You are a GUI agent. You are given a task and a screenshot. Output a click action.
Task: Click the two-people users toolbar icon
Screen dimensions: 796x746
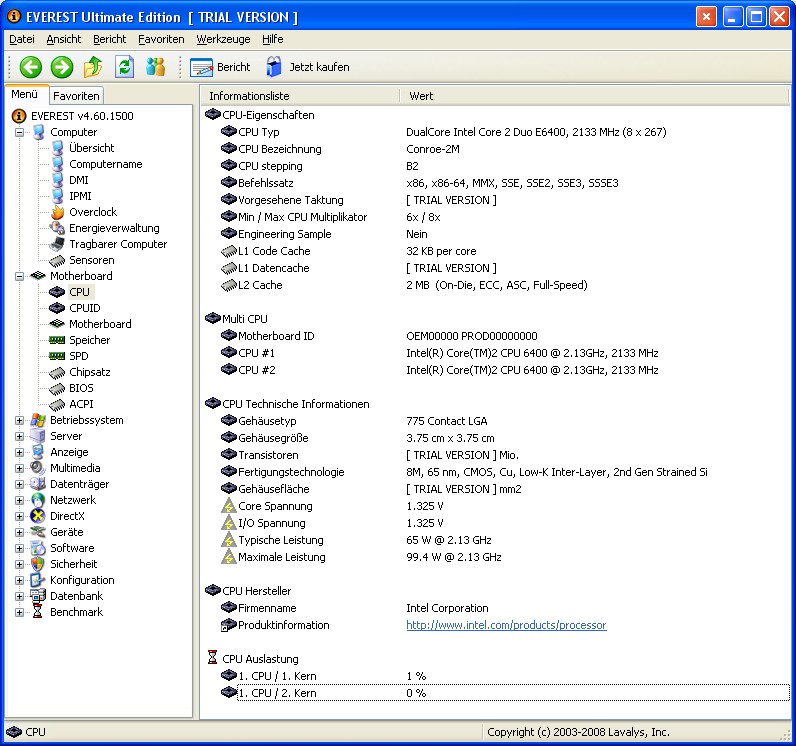pos(155,67)
